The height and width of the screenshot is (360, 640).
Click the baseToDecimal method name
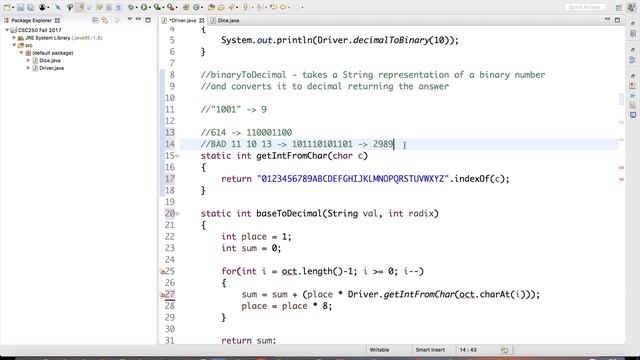(289, 213)
